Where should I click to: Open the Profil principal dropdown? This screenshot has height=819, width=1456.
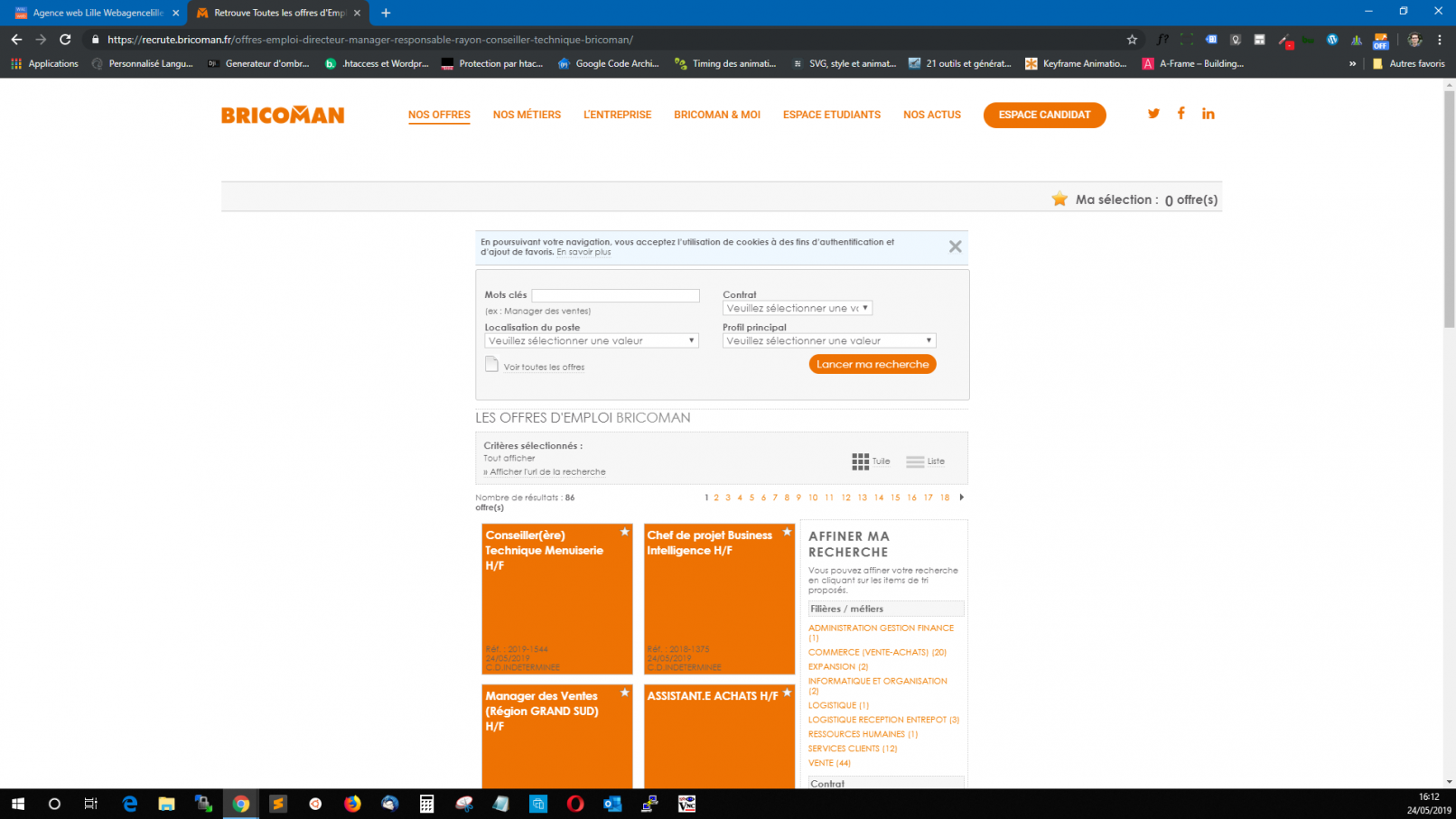829,340
